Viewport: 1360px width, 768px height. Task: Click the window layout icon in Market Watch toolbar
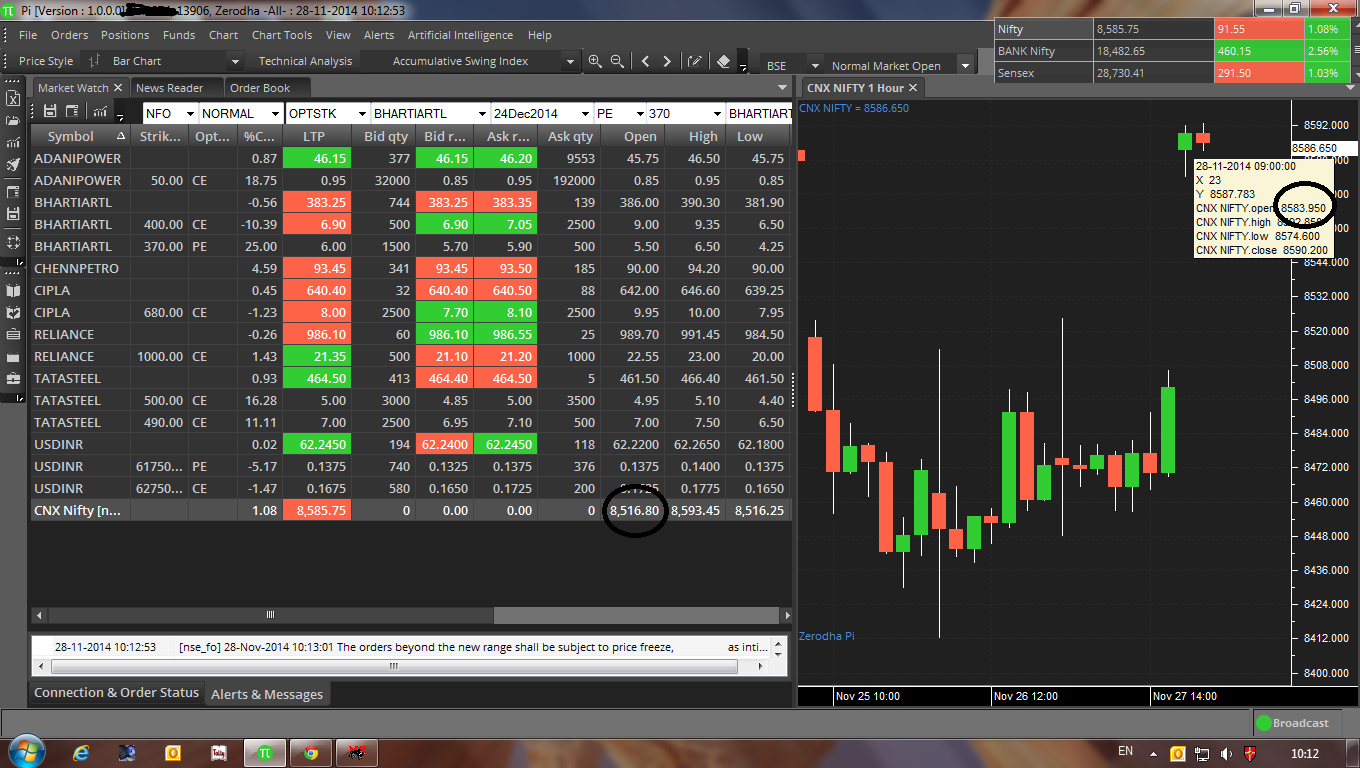pyautogui.click(x=72, y=111)
